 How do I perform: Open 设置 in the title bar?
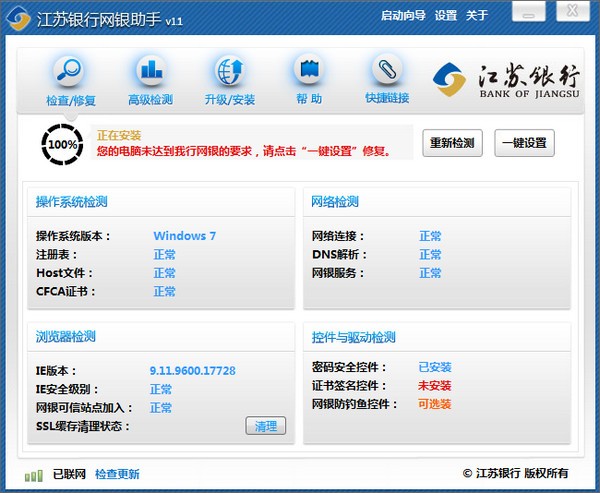click(446, 15)
